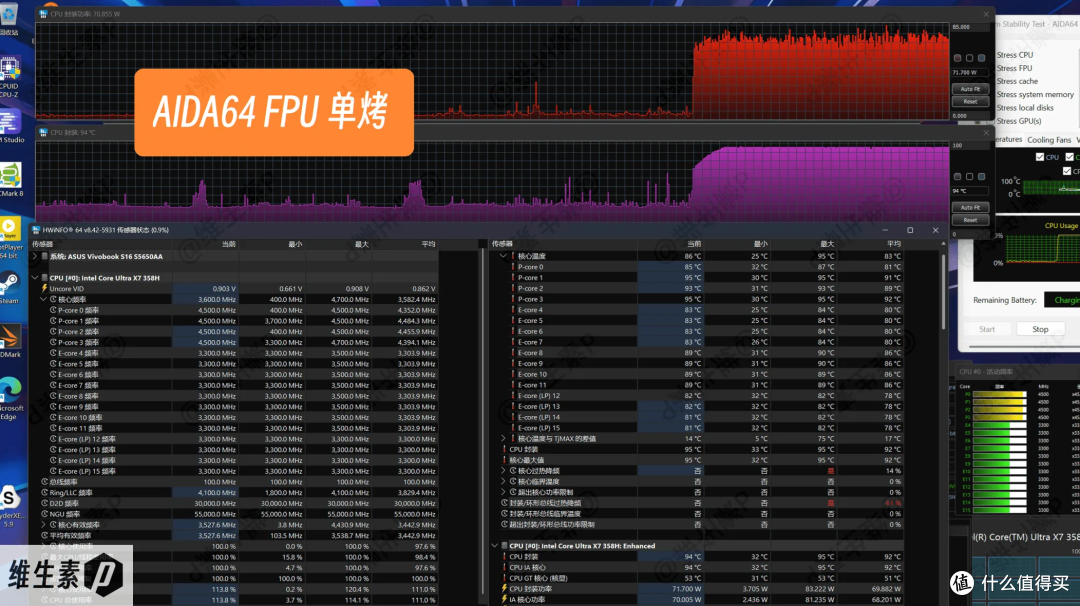
Task: Open the 3DMark desktop shortcut
Action: pyautogui.click(x=10, y=342)
